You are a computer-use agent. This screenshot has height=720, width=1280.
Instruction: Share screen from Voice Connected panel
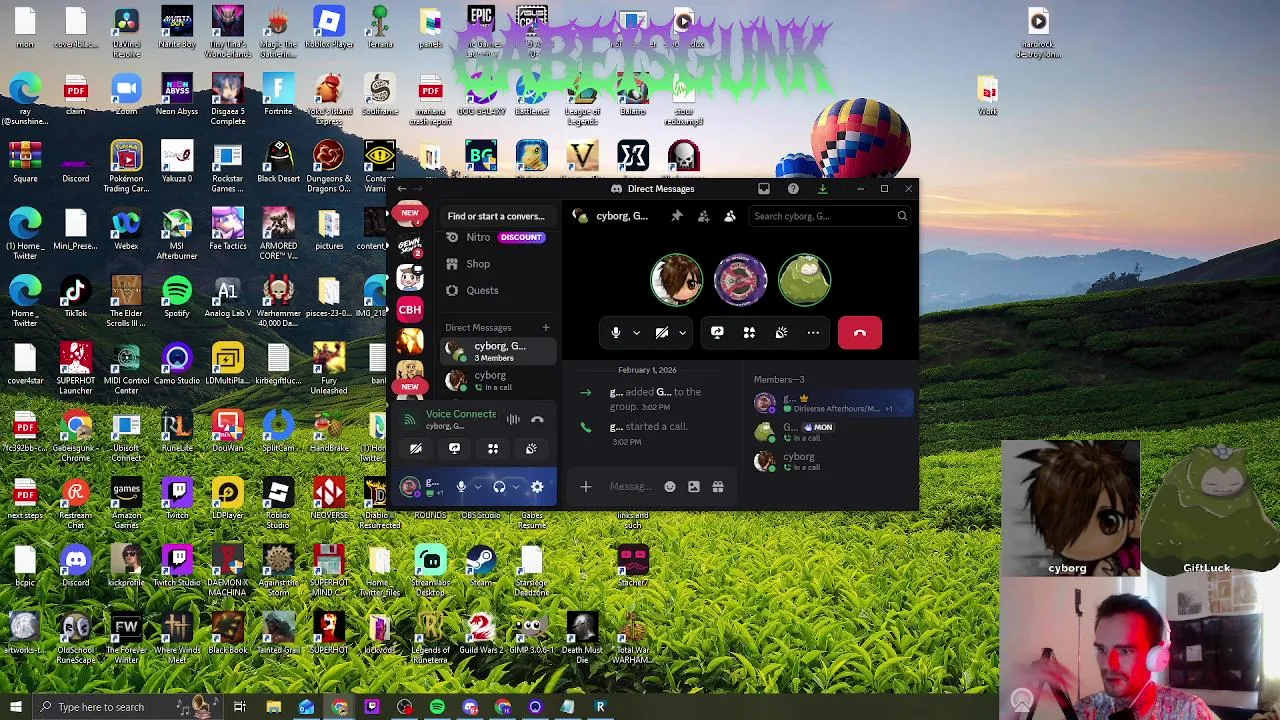click(454, 449)
